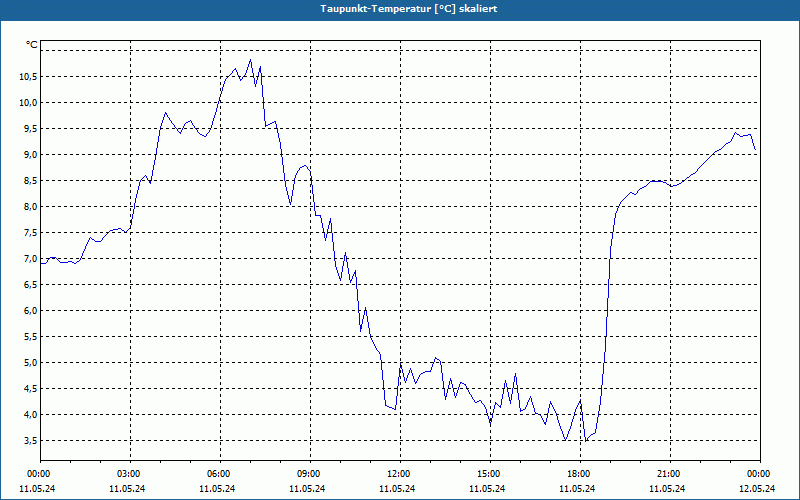Viewport: 800px width, 500px height.
Task: Click the 9,0 y-axis label
Action: (x=30, y=155)
